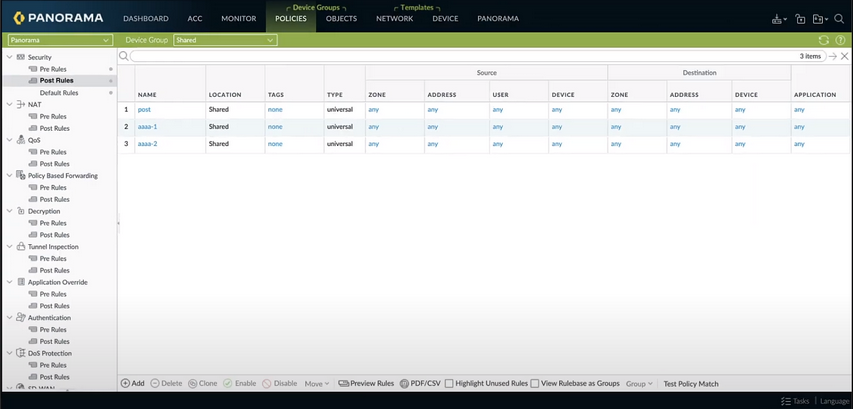The height and width of the screenshot is (409, 853).
Task: Click the Security policy icon in tree
Action: pyautogui.click(x=21, y=57)
